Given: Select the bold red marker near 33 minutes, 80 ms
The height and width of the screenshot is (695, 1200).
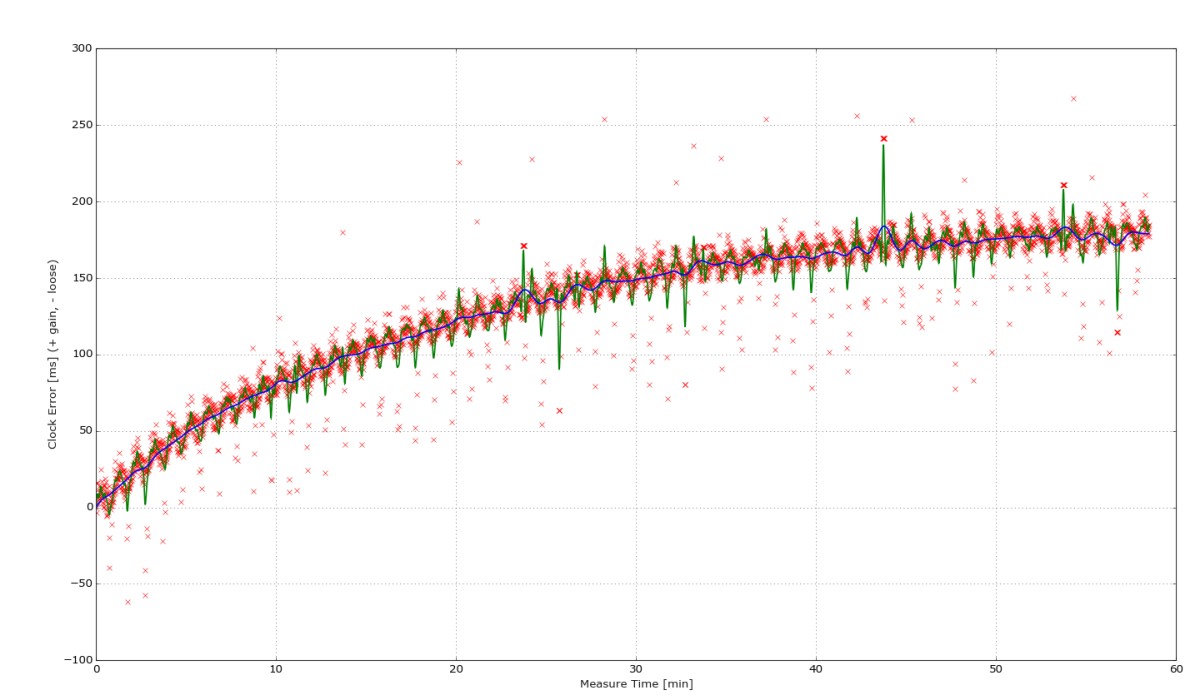Looking at the screenshot, I should 685,385.
